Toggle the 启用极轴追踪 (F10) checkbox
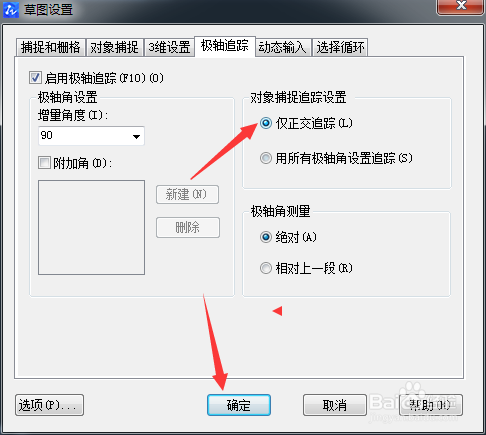 click(x=35, y=78)
